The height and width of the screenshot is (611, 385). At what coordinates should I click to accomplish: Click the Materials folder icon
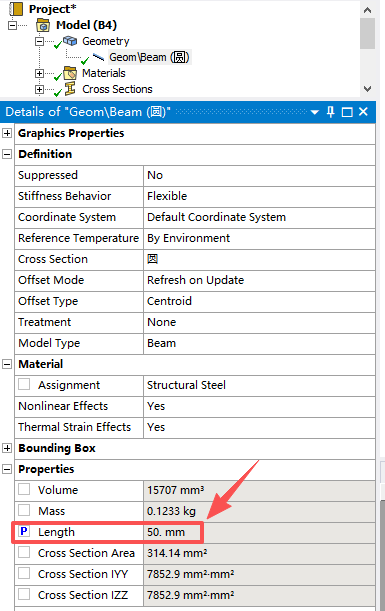(x=70, y=73)
